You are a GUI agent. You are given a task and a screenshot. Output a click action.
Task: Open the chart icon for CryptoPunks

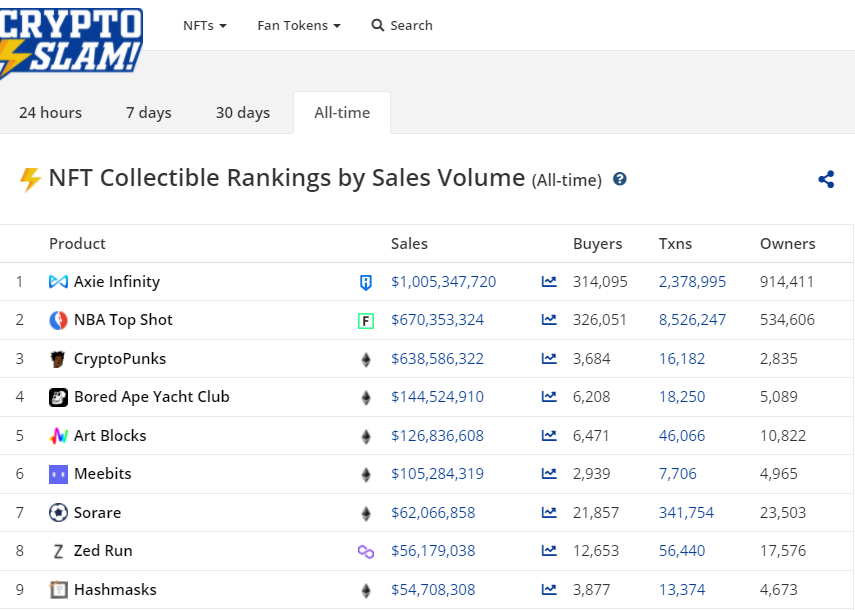pyautogui.click(x=549, y=358)
